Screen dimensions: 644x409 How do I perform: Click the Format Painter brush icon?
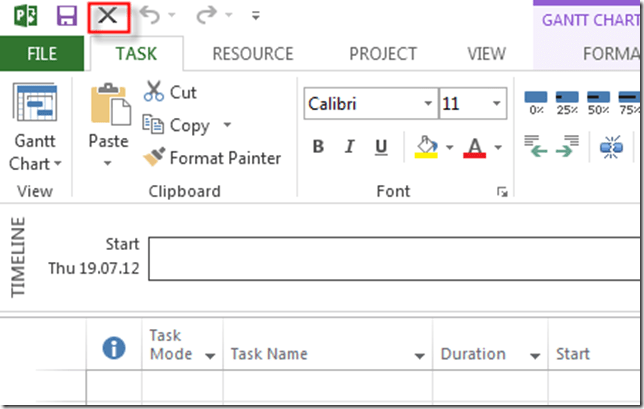(x=154, y=158)
